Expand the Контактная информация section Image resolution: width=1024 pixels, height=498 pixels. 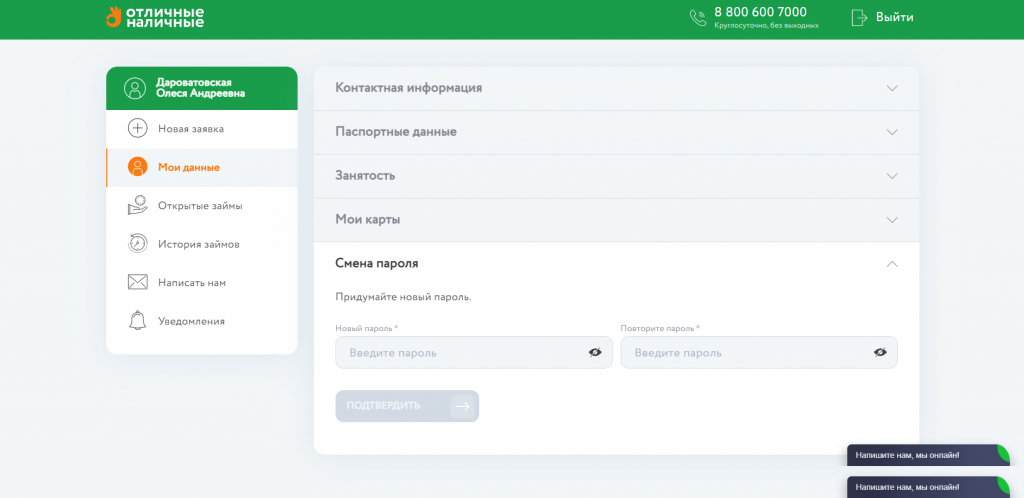[x=616, y=88]
